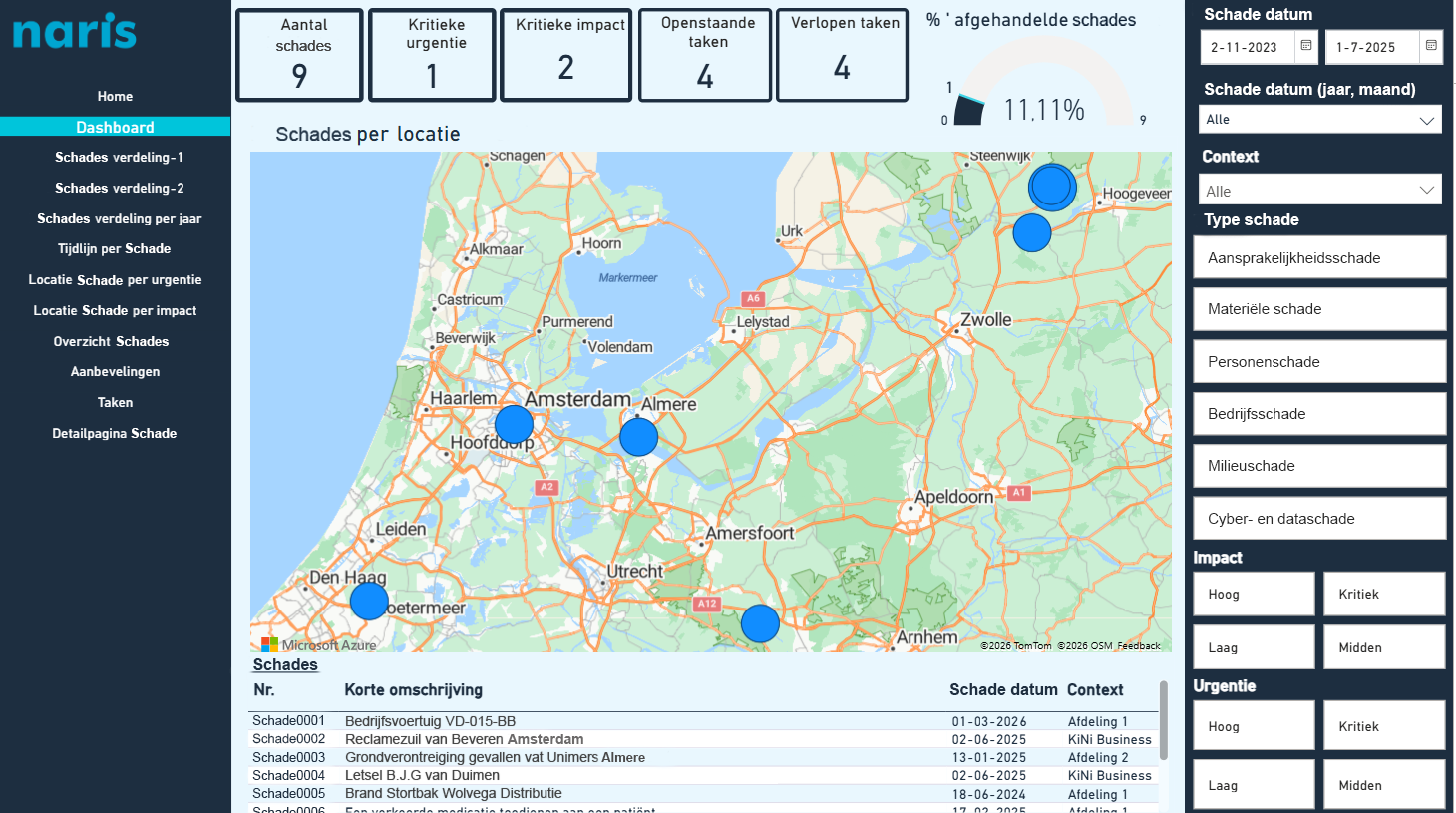The height and width of the screenshot is (813, 1456).
Task: Go to the Aanbevelingen page
Action: click(x=115, y=371)
